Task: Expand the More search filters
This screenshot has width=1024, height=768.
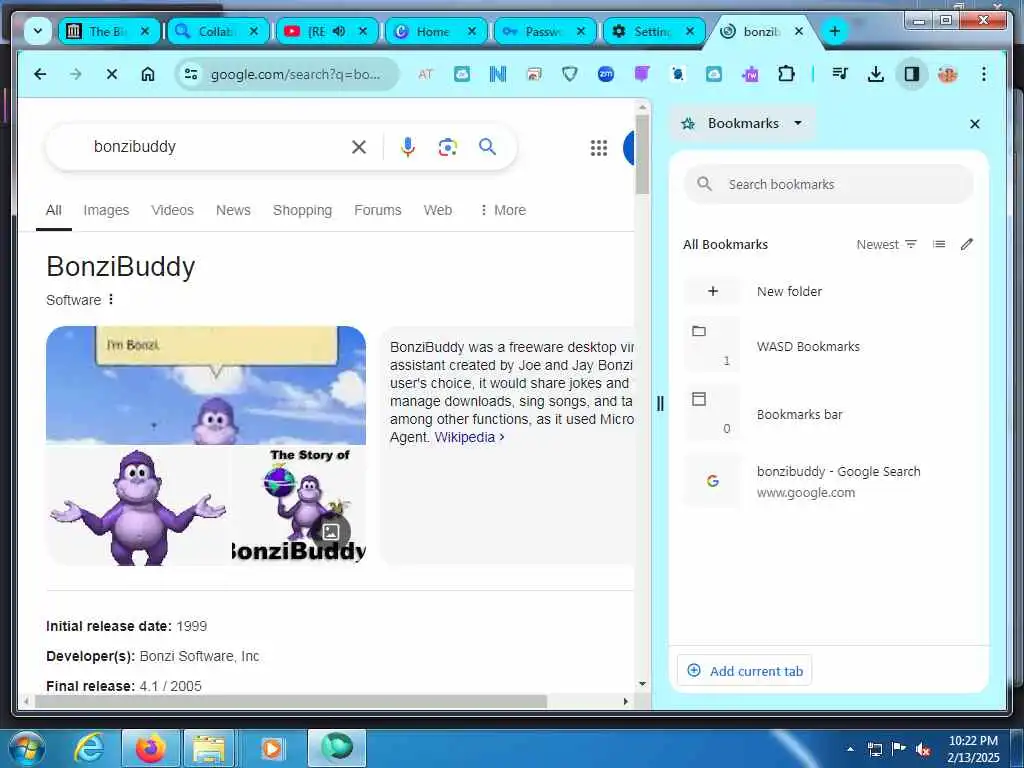Action: (503, 210)
